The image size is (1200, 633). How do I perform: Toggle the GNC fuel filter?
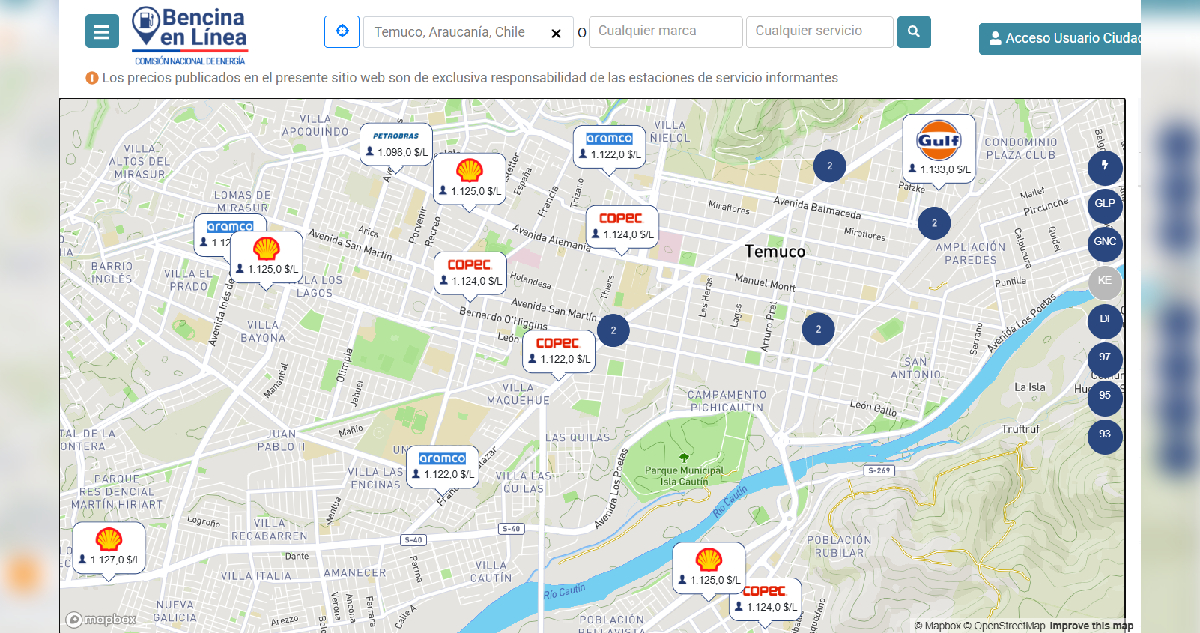tap(1105, 242)
